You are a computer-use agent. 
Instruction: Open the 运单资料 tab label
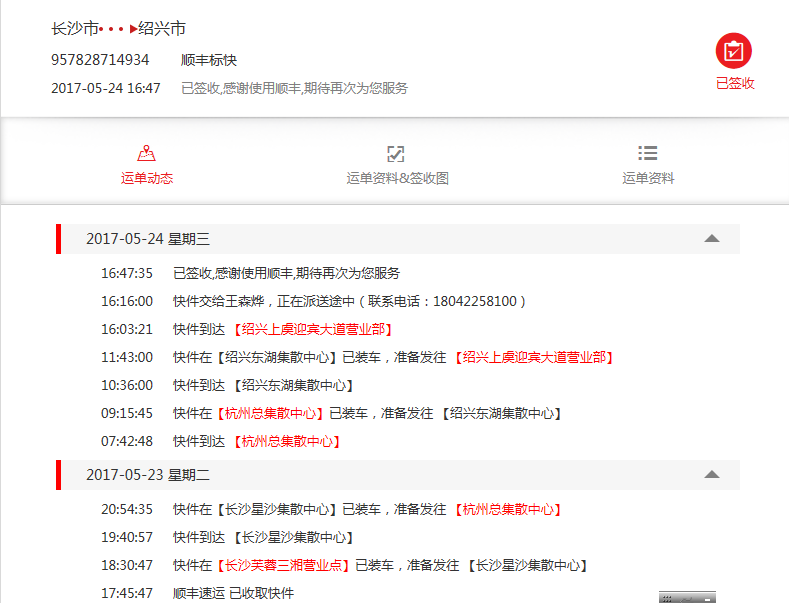tap(648, 178)
